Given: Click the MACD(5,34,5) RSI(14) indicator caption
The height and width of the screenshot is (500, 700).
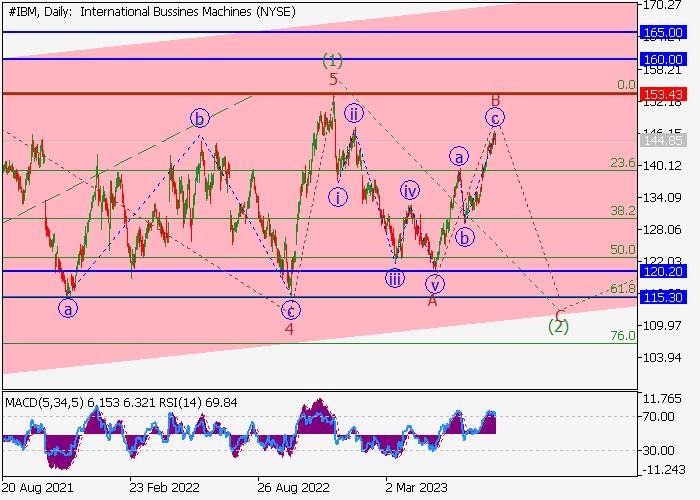Looking at the screenshot, I should [x=121, y=403].
